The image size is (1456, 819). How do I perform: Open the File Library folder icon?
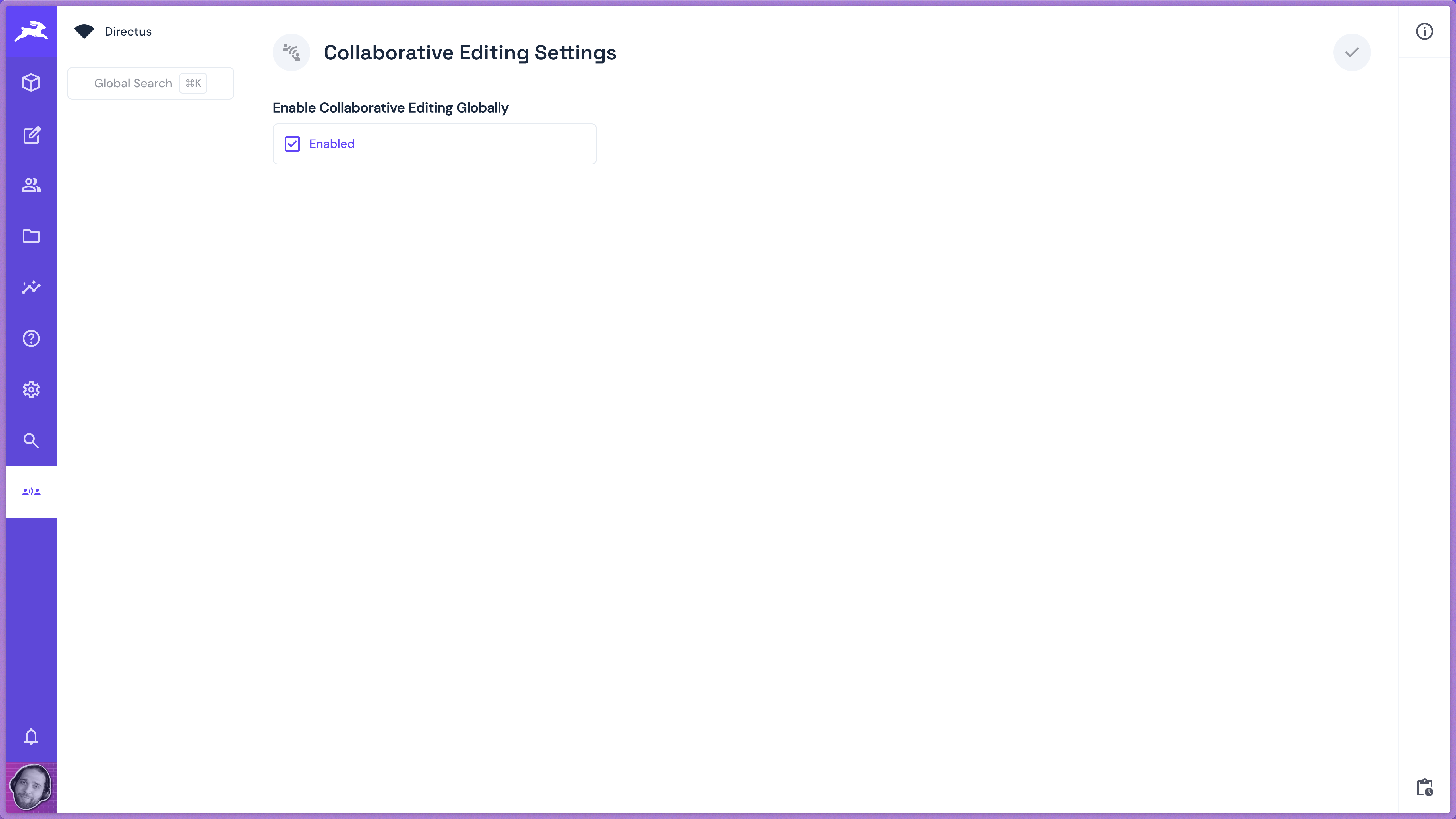click(31, 236)
